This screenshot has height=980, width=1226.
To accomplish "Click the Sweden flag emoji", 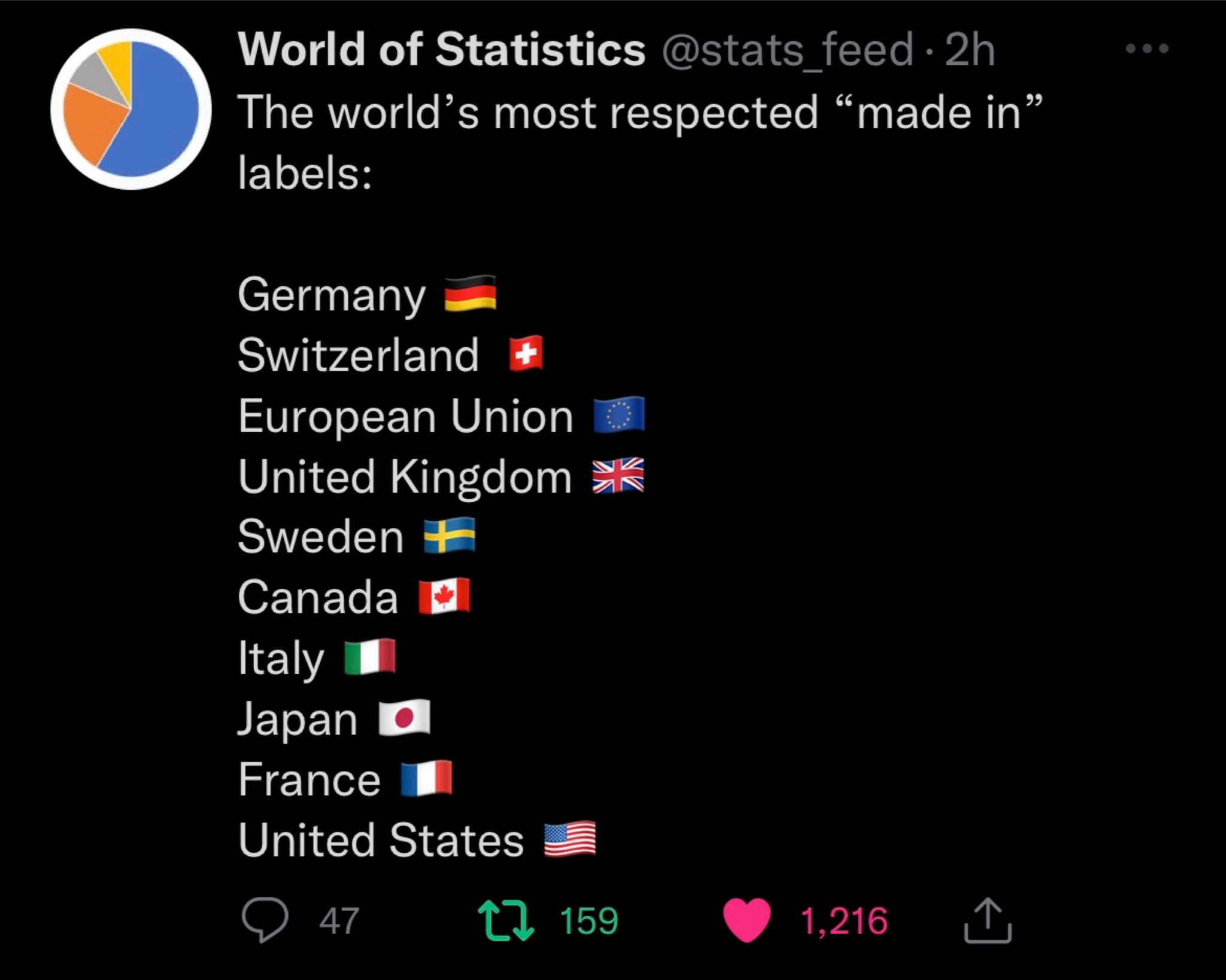I will pos(450,535).
